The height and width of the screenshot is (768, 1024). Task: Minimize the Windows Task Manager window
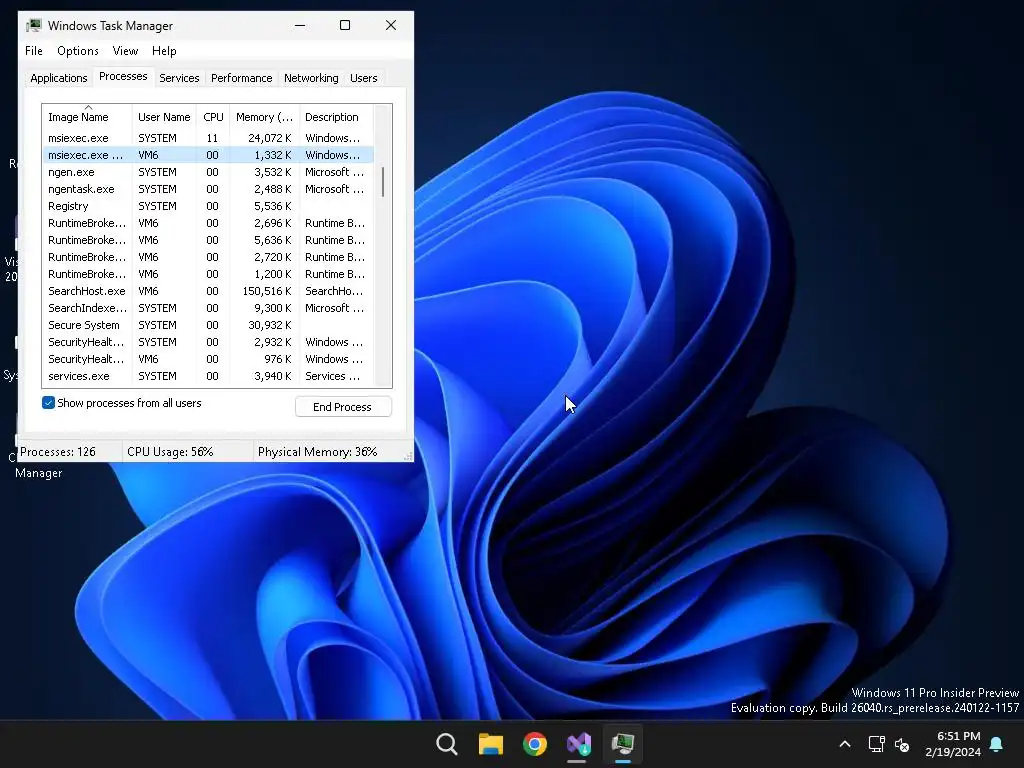pyautogui.click(x=300, y=25)
